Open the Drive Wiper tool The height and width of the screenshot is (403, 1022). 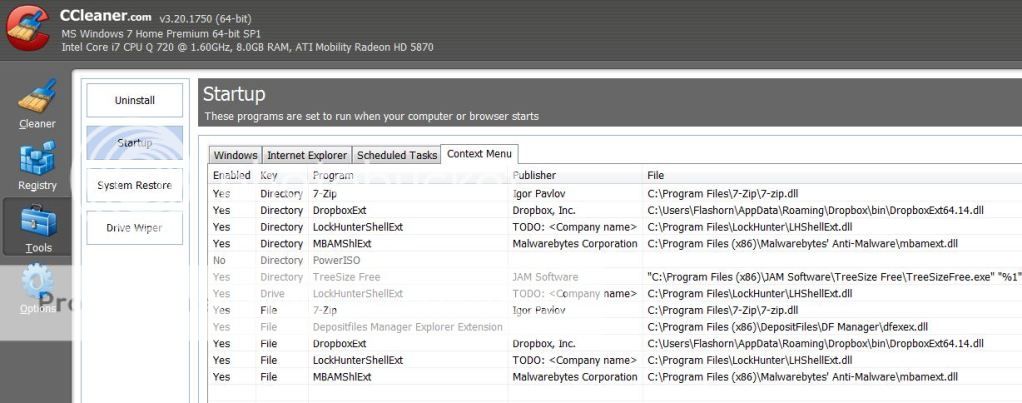click(x=135, y=228)
